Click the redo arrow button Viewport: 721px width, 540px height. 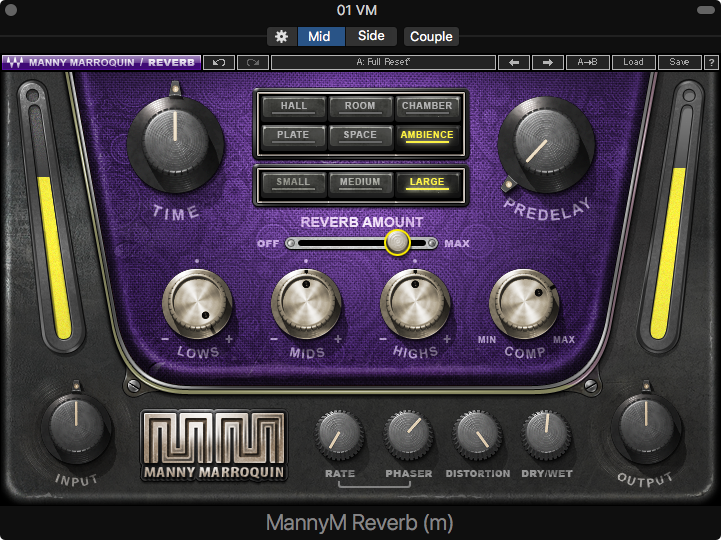tap(253, 62)
